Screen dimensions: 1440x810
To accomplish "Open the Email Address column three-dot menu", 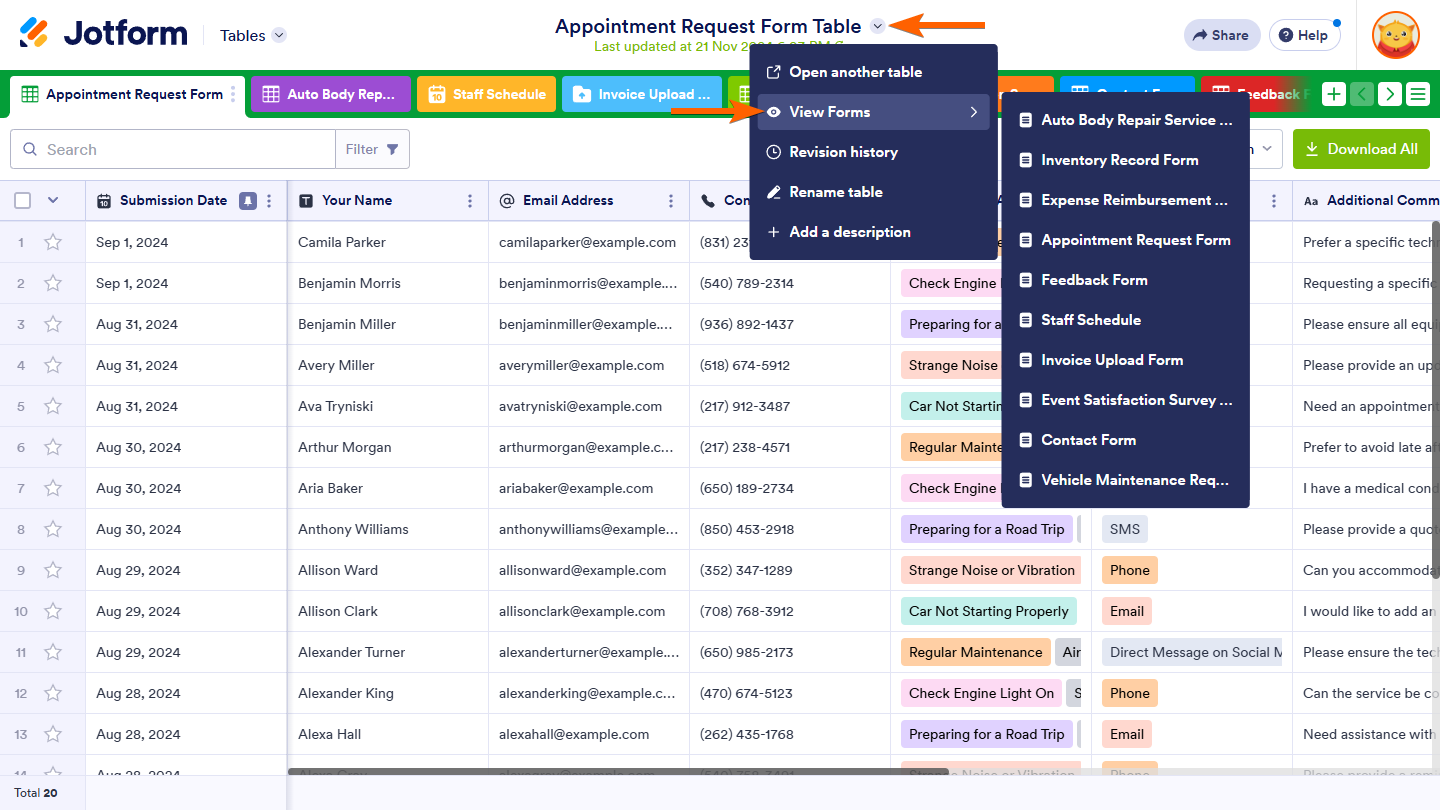I will pyautogui.click(x=671, y=201).
